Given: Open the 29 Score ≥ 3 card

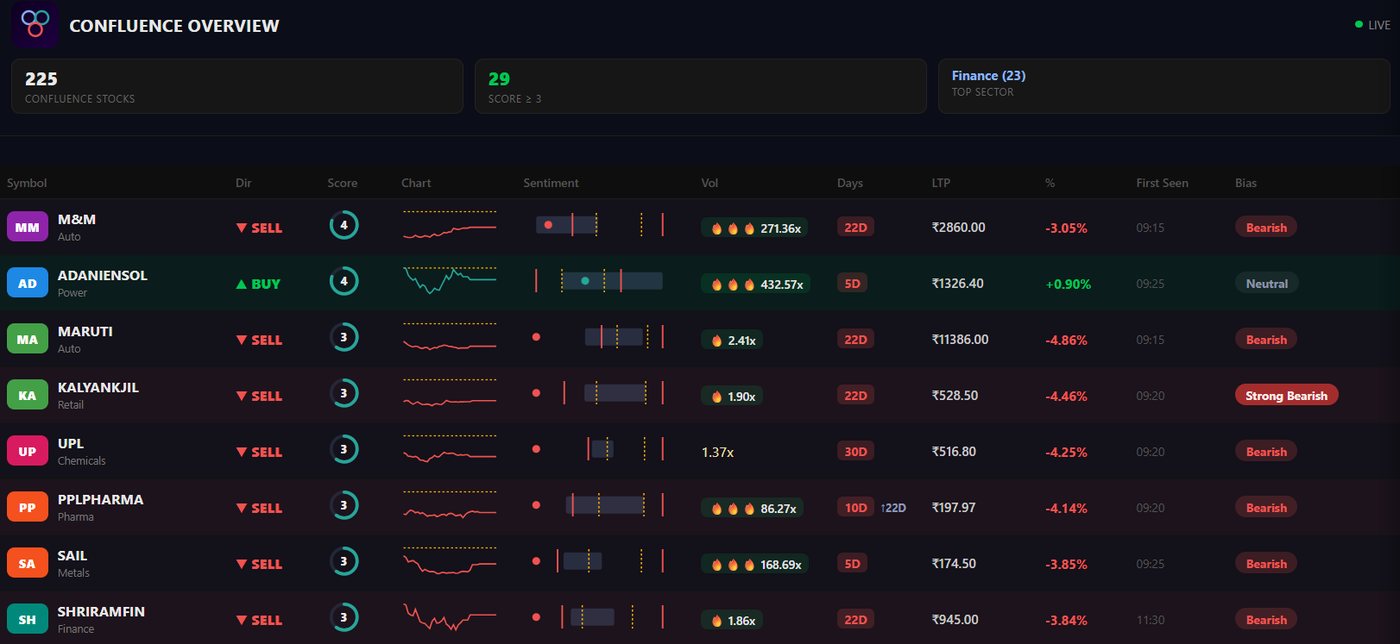Looking at the screenshot, I should pyautogui.click(x=701, y=86).
